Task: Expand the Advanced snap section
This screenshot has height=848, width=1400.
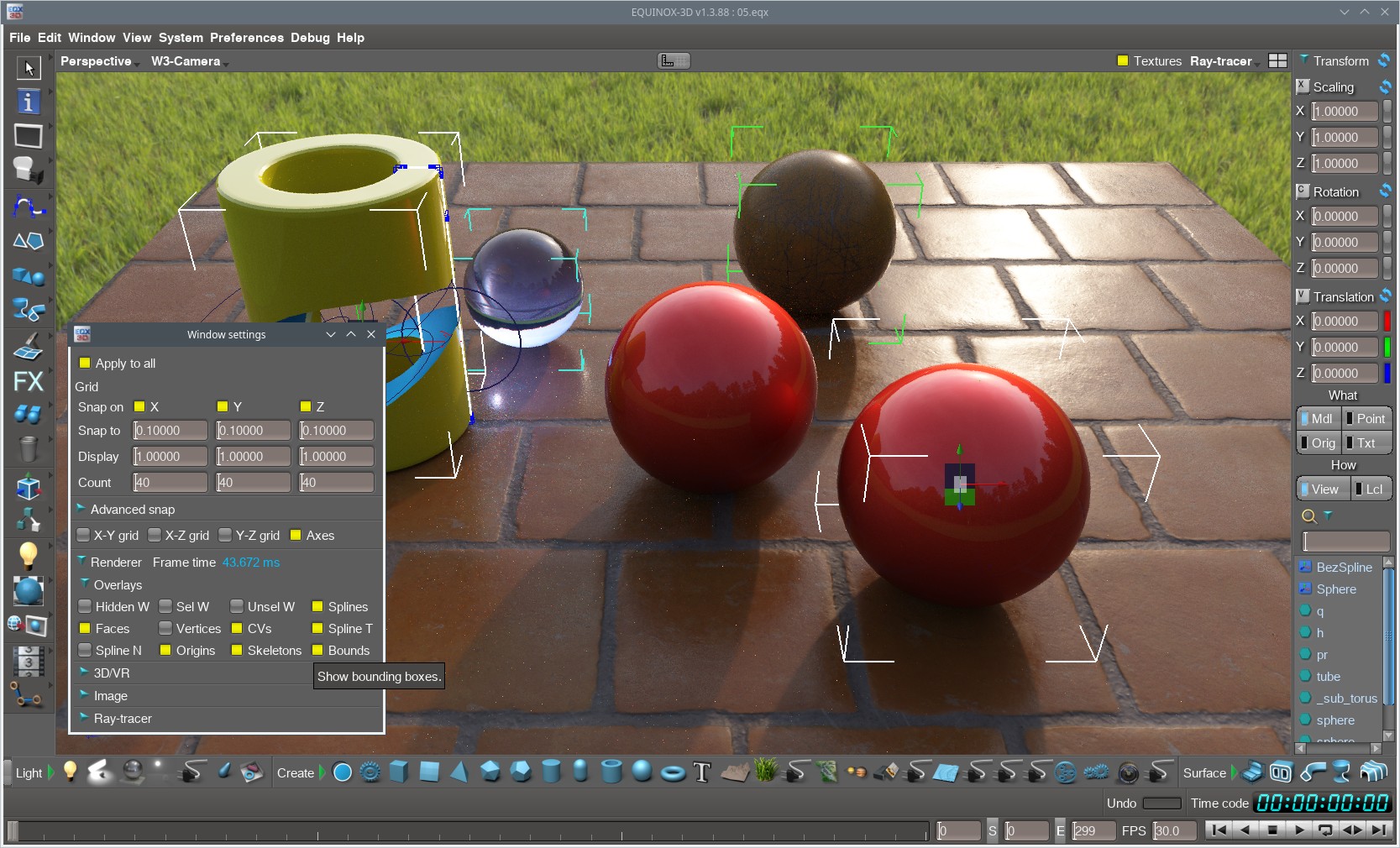Action: click(132, 510)
